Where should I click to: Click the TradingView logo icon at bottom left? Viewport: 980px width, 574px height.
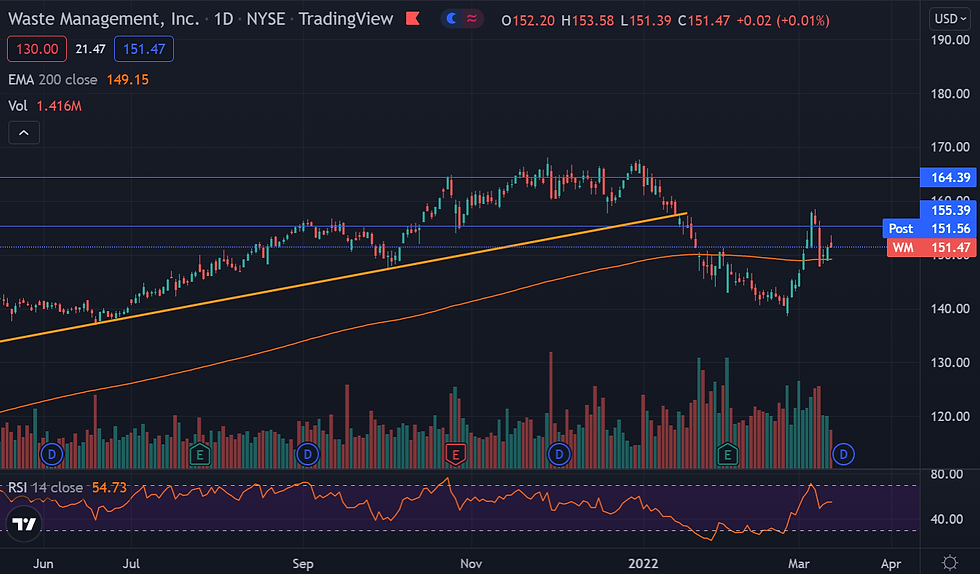(x=24, y=523)
